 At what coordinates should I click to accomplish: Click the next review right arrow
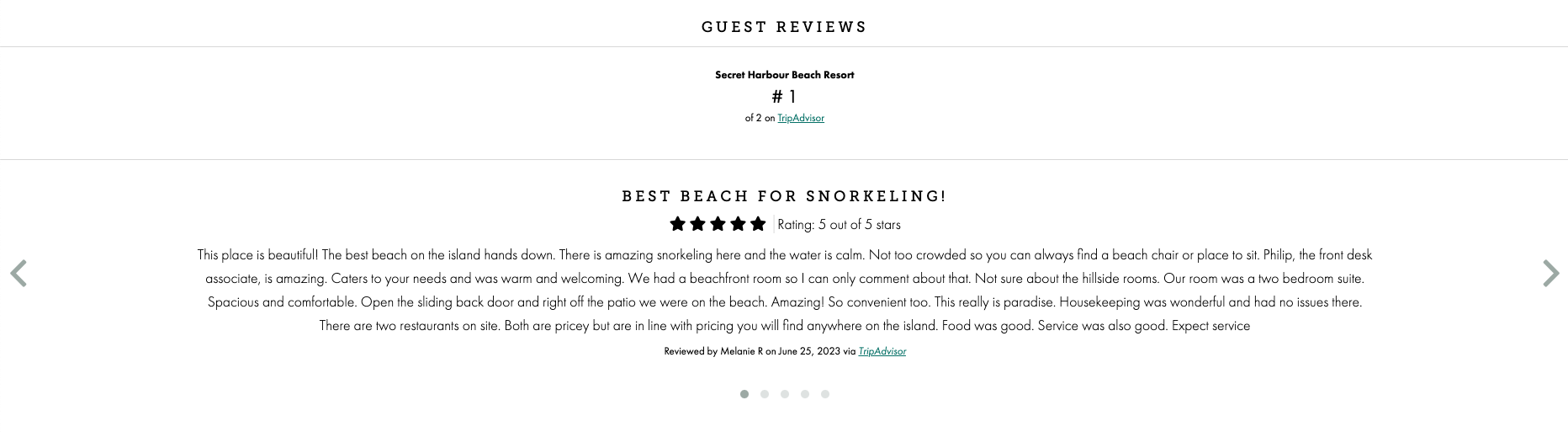(1550, 274)
